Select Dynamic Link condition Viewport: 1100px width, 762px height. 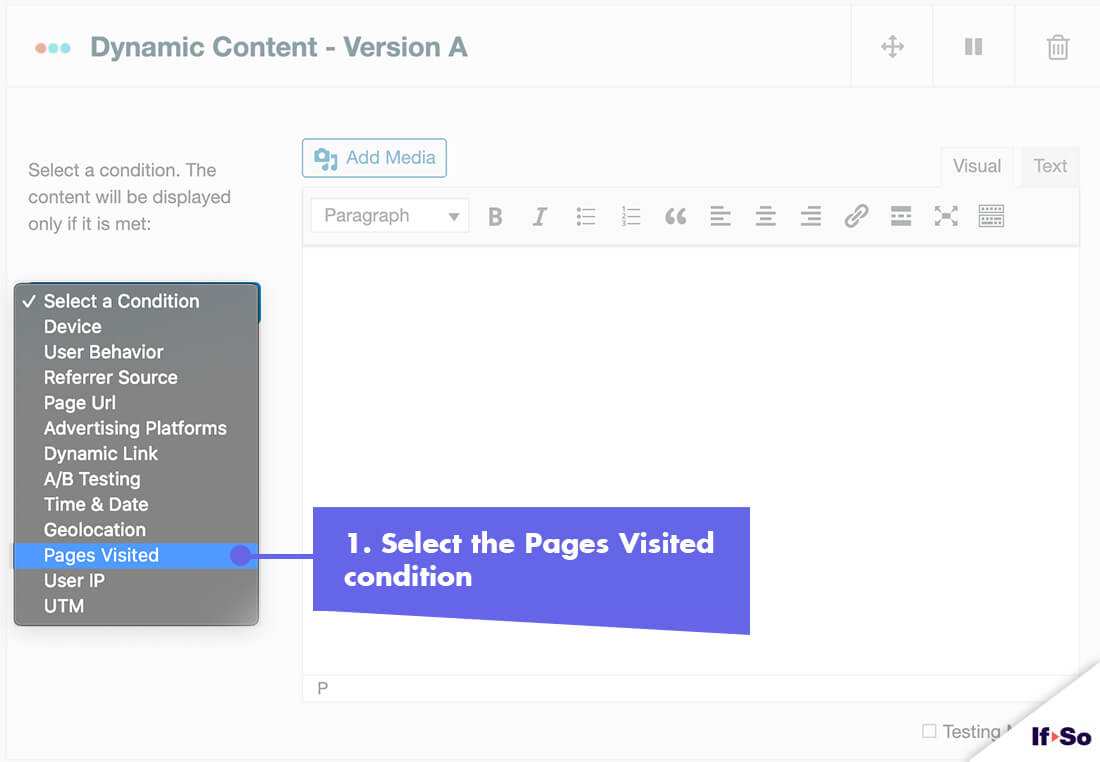click(x=136, y=453)
